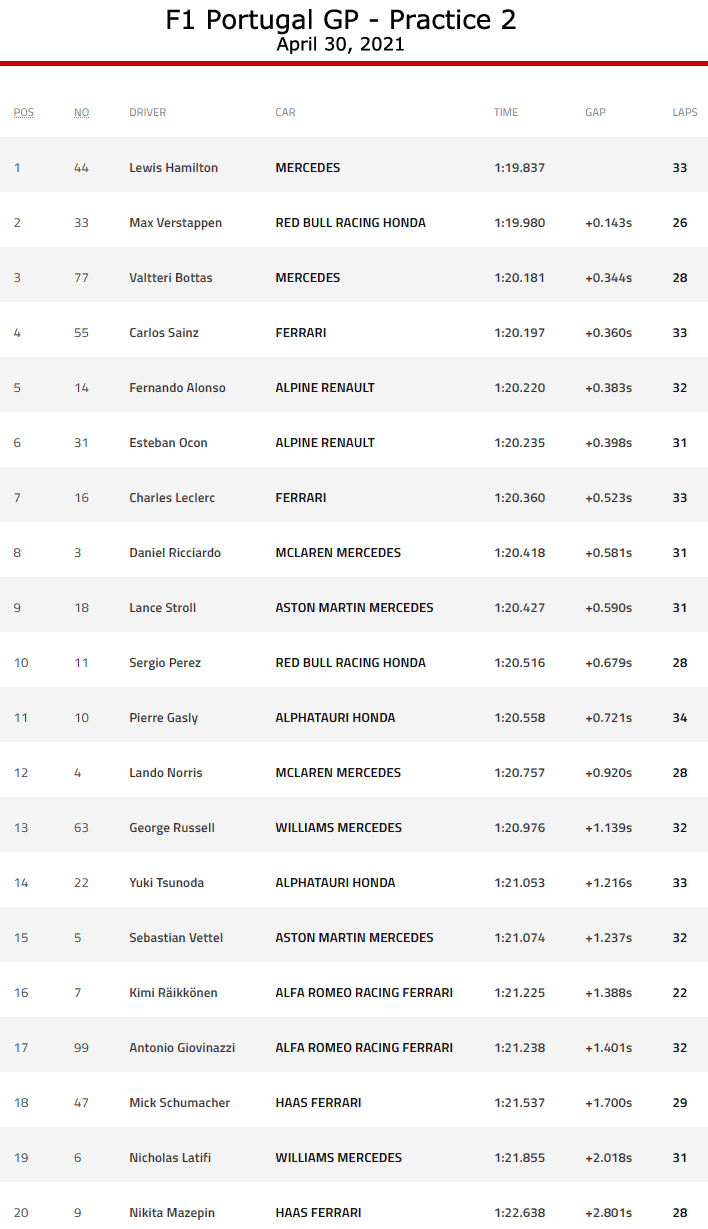708x1229 pixels.
Task: Click the CAR column header
Action: click(x=285, y=113)
